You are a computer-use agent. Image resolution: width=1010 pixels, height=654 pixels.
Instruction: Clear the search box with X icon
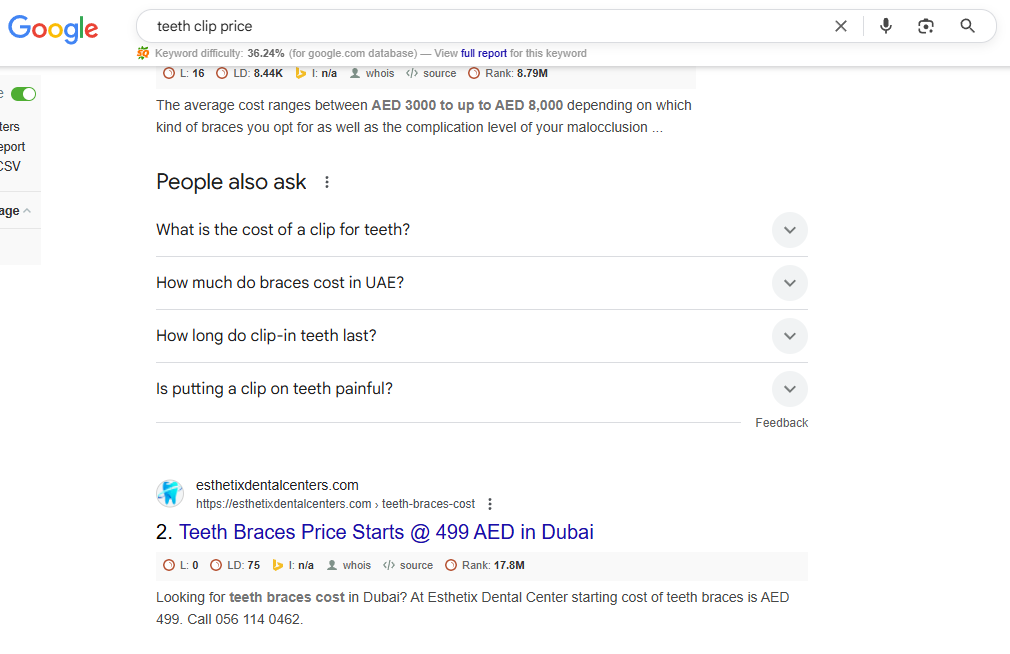(841, 26)
